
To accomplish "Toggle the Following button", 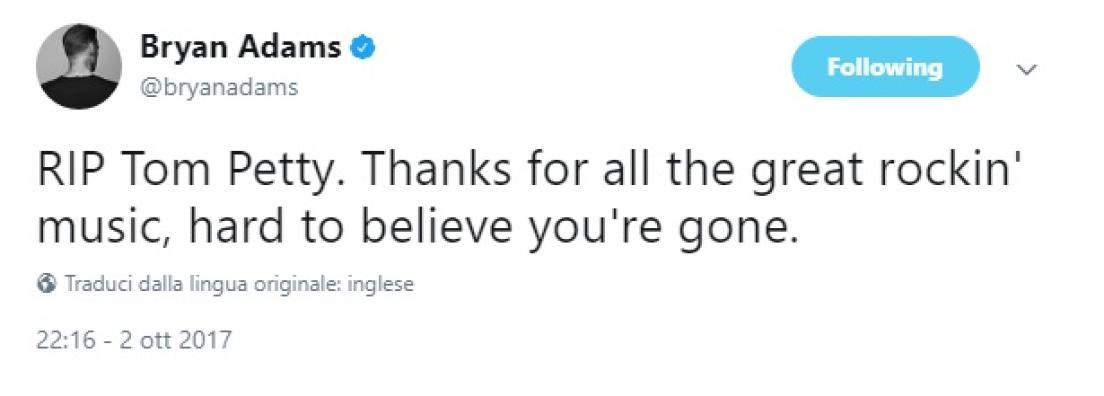I will tap(885, 67).
